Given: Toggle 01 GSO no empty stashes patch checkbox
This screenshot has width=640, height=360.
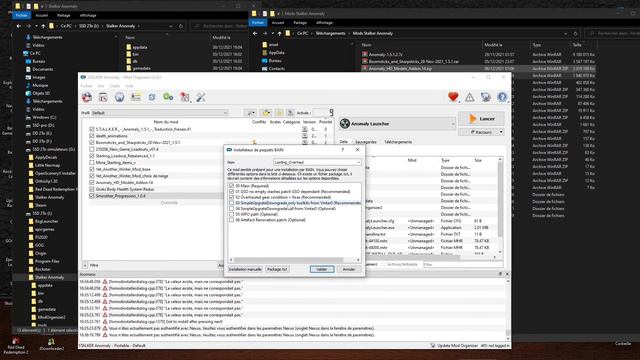Looking at the screenshot, I should point(231,192).
